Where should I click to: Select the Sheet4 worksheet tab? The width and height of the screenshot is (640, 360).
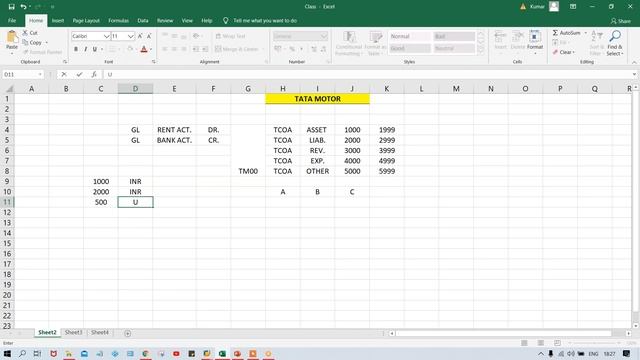100,333
